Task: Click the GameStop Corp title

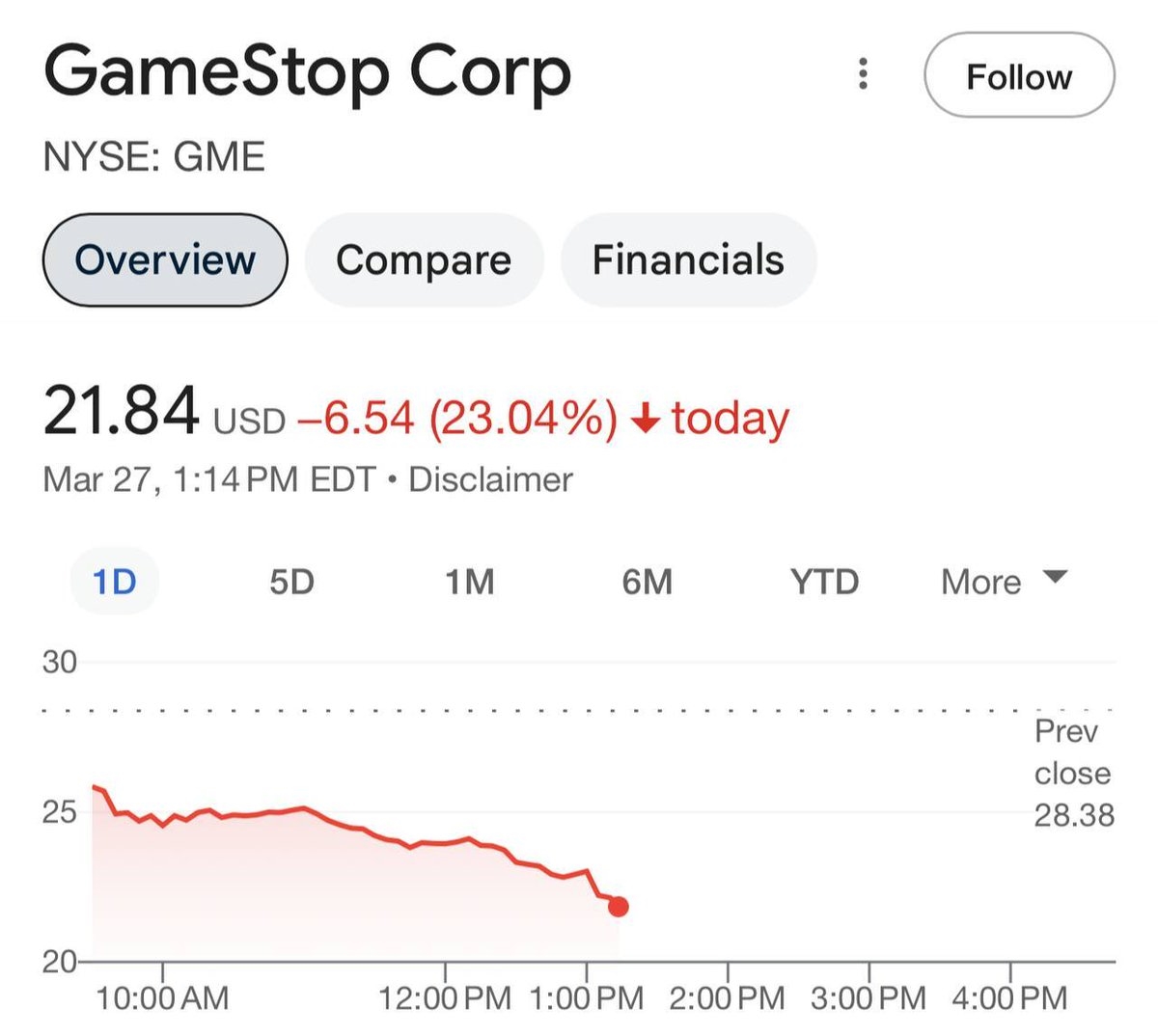Action: pyautogui.click(x=308, y=73)
